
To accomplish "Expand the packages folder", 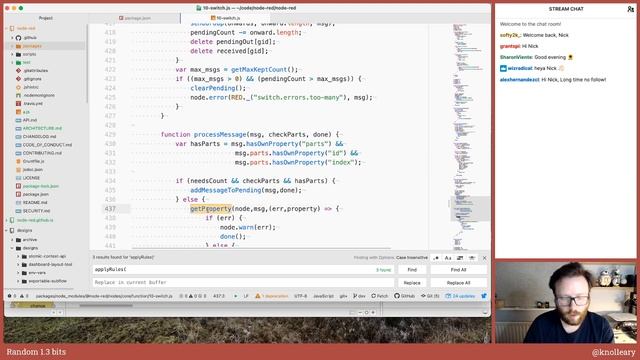I will coord(12,46).
